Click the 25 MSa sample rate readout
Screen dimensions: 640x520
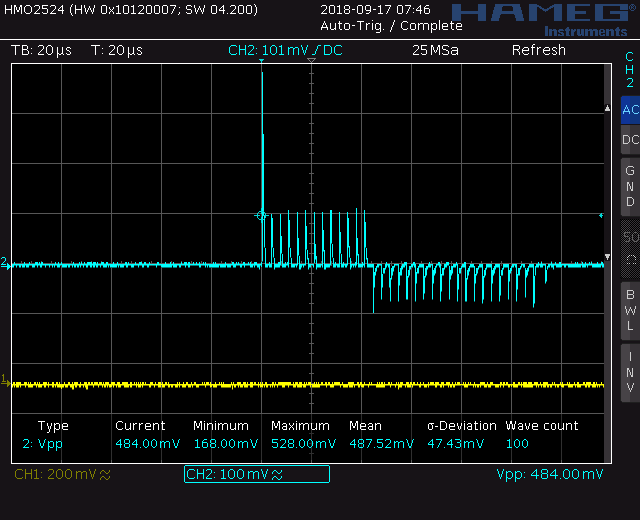pyautogui.click(x=435, y=50)
